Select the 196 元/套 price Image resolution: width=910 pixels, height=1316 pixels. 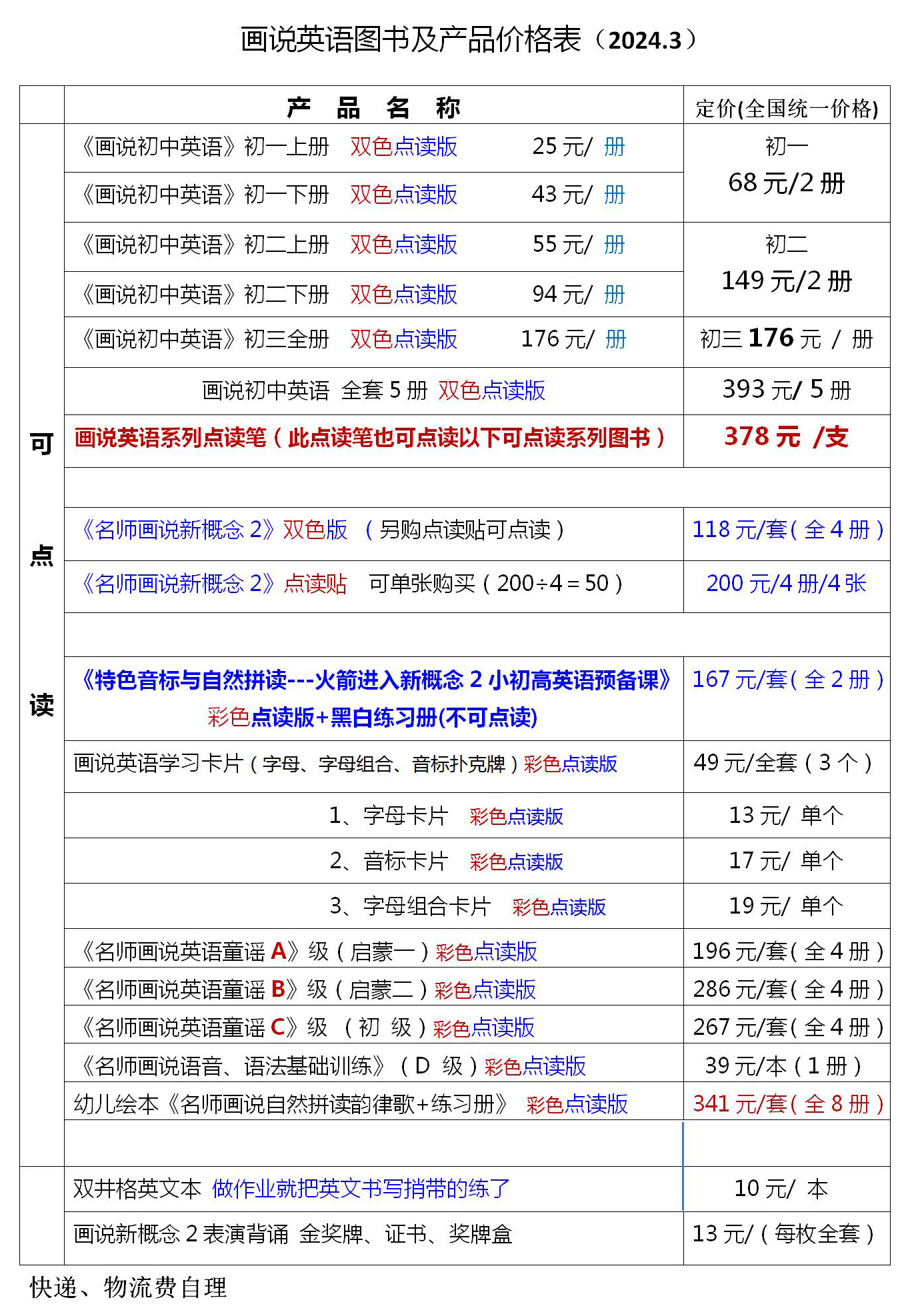coord(788,951)
